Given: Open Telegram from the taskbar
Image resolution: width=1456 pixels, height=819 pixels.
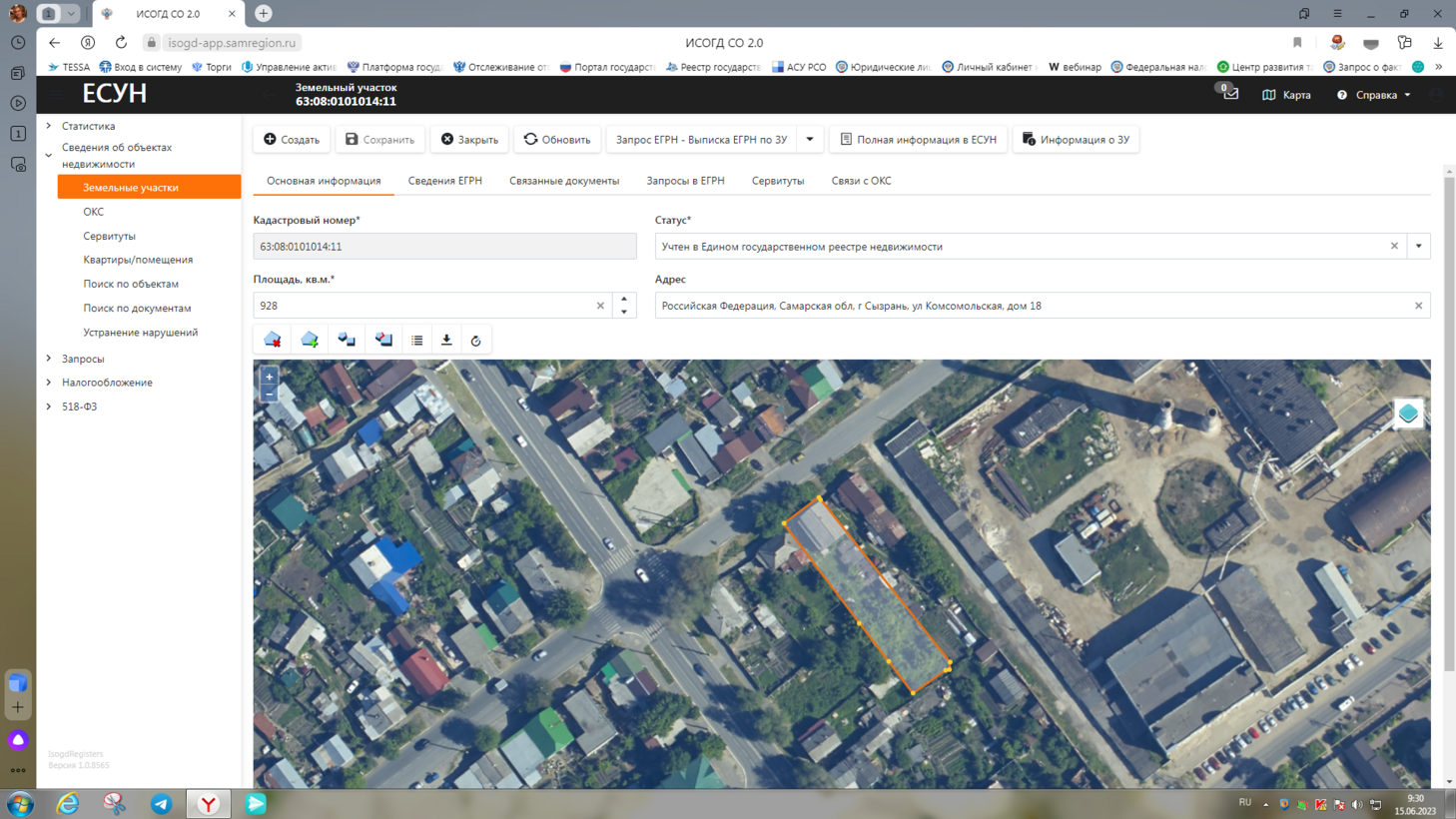Looking at the screenshot, I should [161, 804].
